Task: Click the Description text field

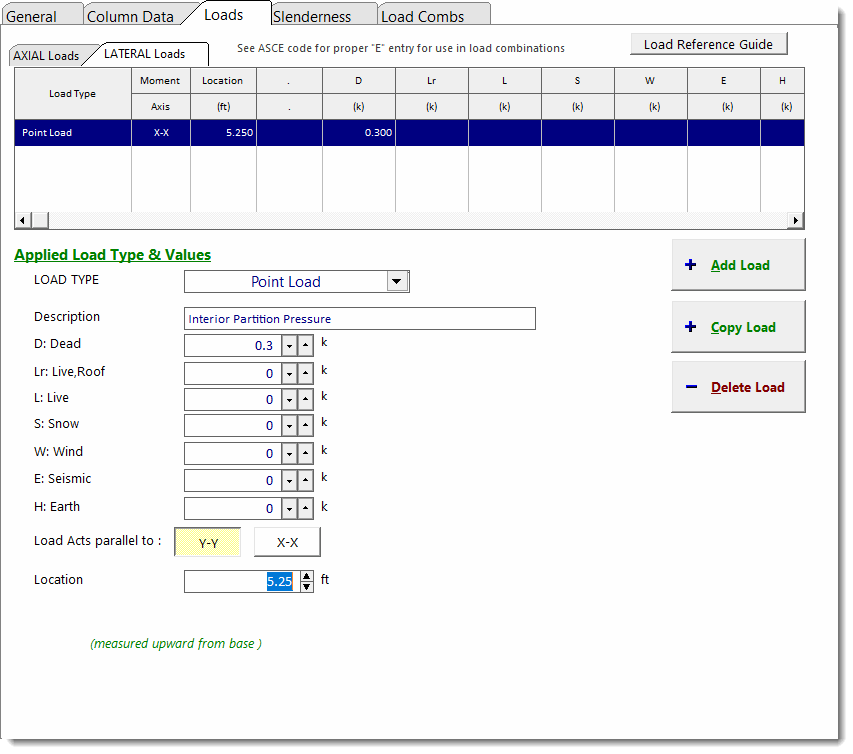Action: click(x=360, y=319)
